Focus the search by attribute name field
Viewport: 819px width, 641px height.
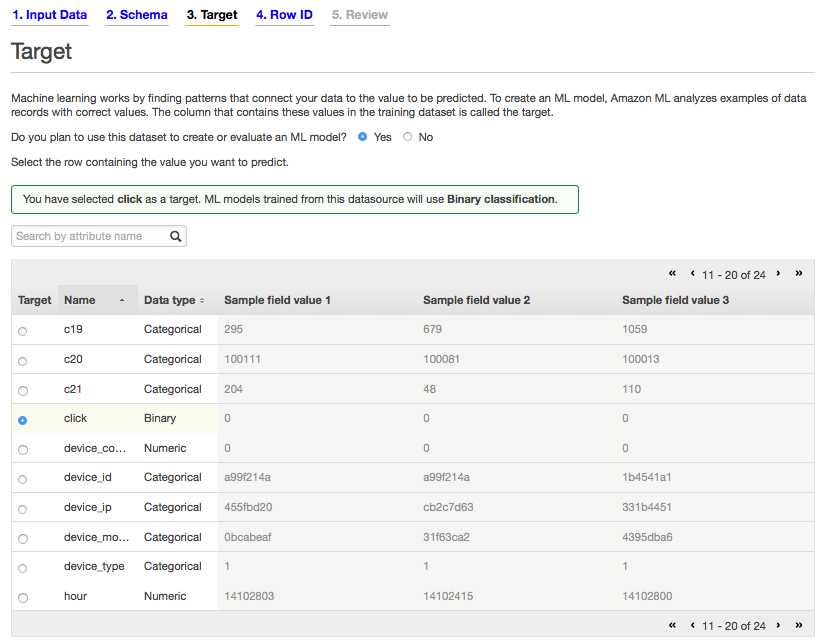pyautogui.click(x=91, y=236)
